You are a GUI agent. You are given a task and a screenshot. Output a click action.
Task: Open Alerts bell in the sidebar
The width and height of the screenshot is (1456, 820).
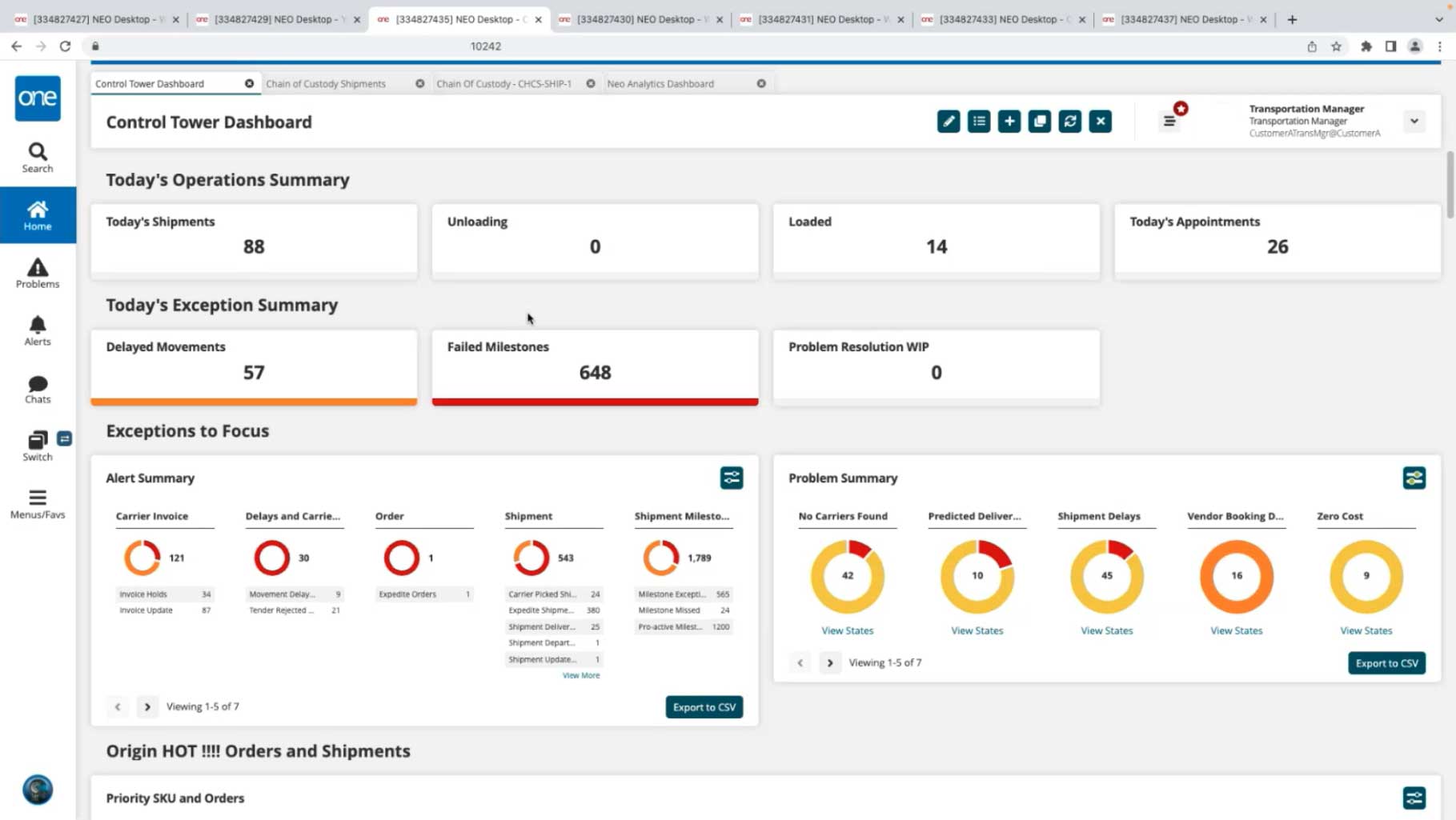[38, 330]
